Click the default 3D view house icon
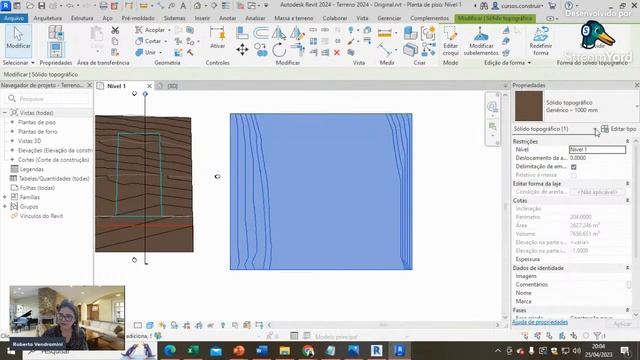The height and width of the screenshot is (360, 640). click(198, 6)
